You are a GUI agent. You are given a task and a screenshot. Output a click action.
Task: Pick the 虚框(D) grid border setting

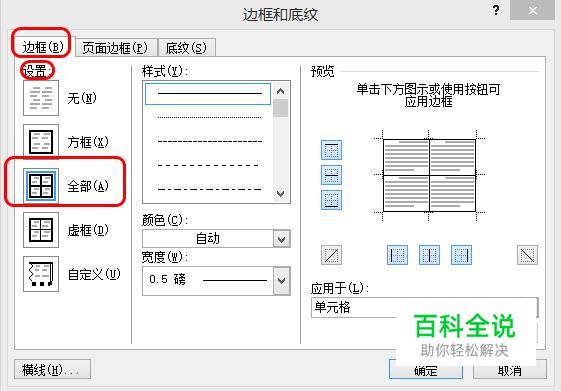41,230
